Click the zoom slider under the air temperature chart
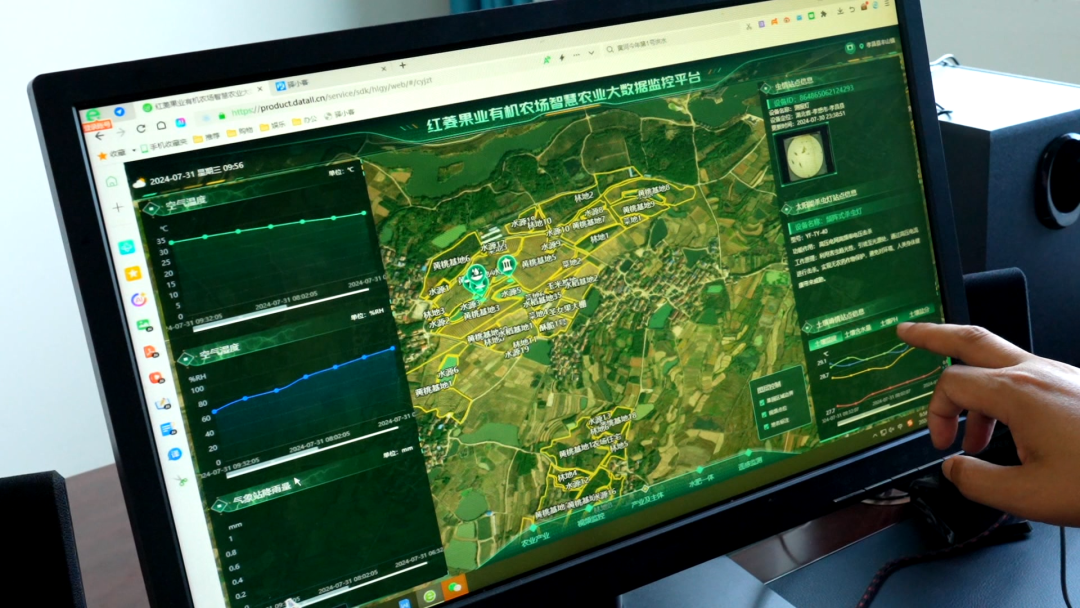1080x608 pixels. [x=280, y=309]
